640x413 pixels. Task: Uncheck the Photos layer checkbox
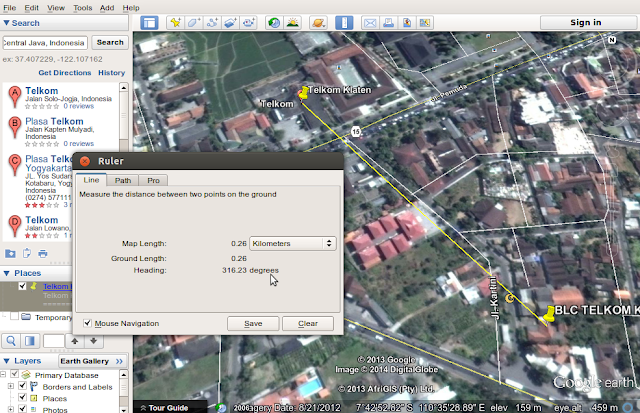(22, 409)
